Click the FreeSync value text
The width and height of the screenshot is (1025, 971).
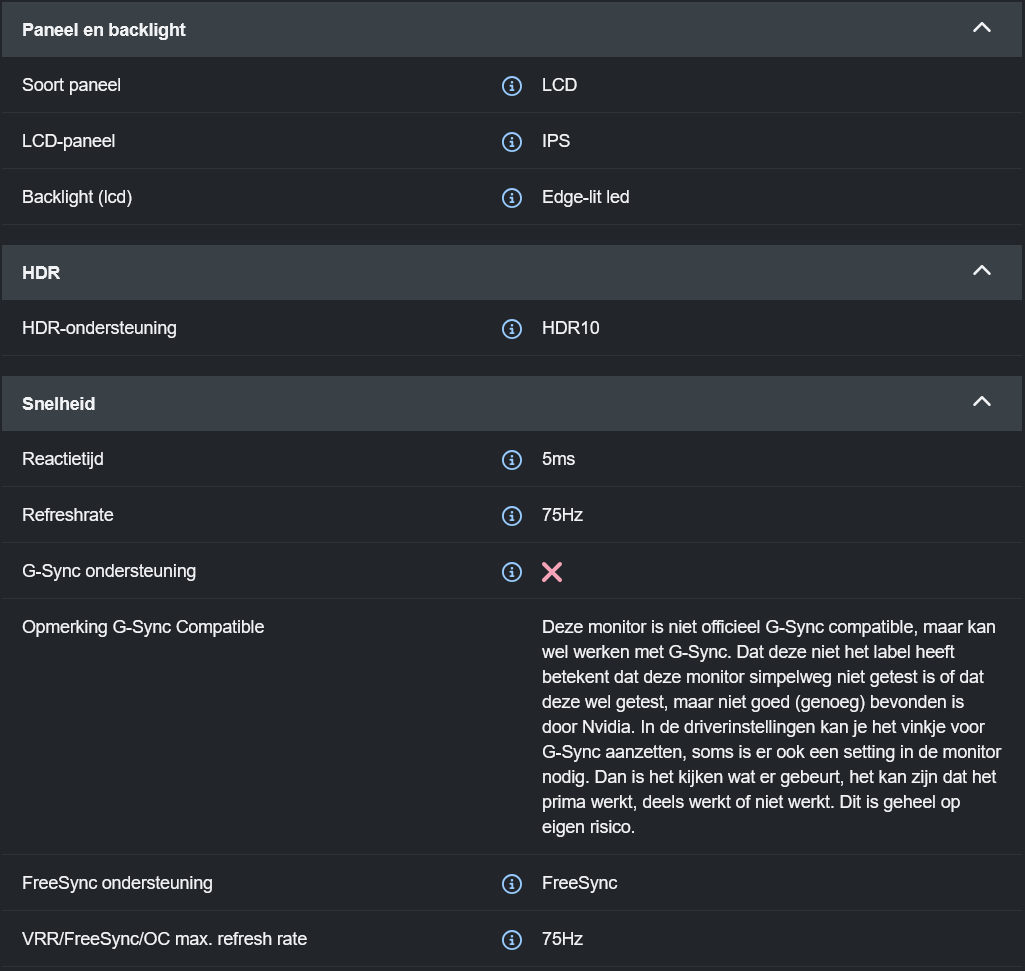point(579,883)
